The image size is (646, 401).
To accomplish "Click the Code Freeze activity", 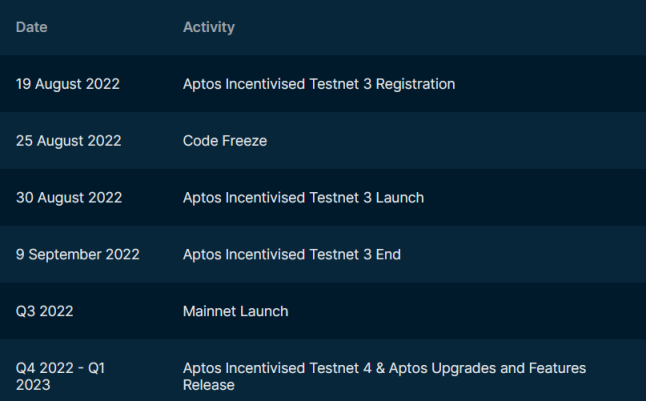I will click(x=224, y=141).
